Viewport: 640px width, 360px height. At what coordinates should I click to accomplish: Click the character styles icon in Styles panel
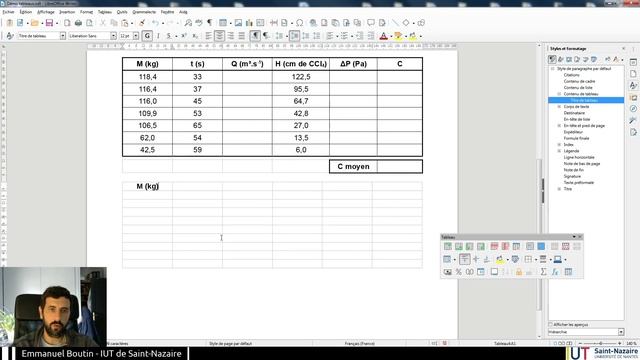click(560, 60)
